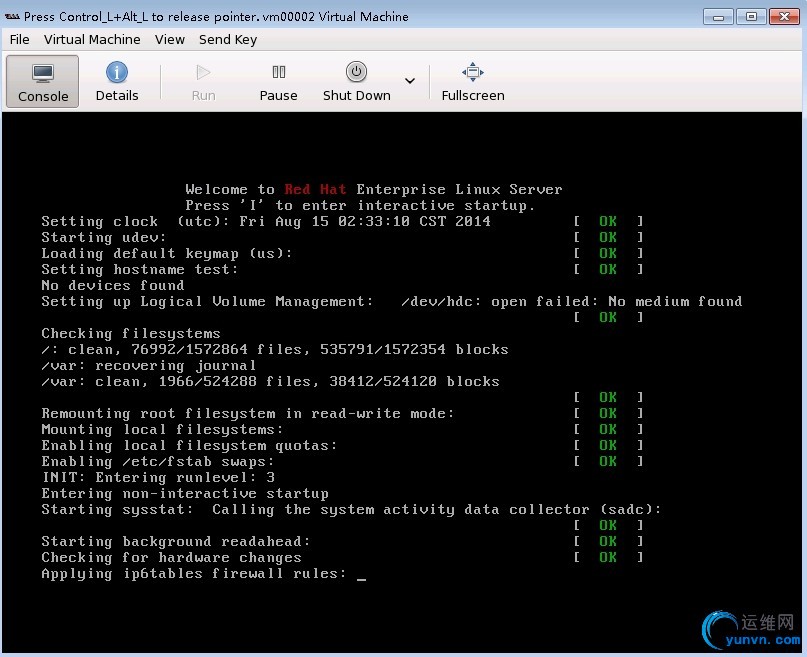This screenshot has width=807, height=657.
Task: Pause the virtual machine
Action: point(278,82)
